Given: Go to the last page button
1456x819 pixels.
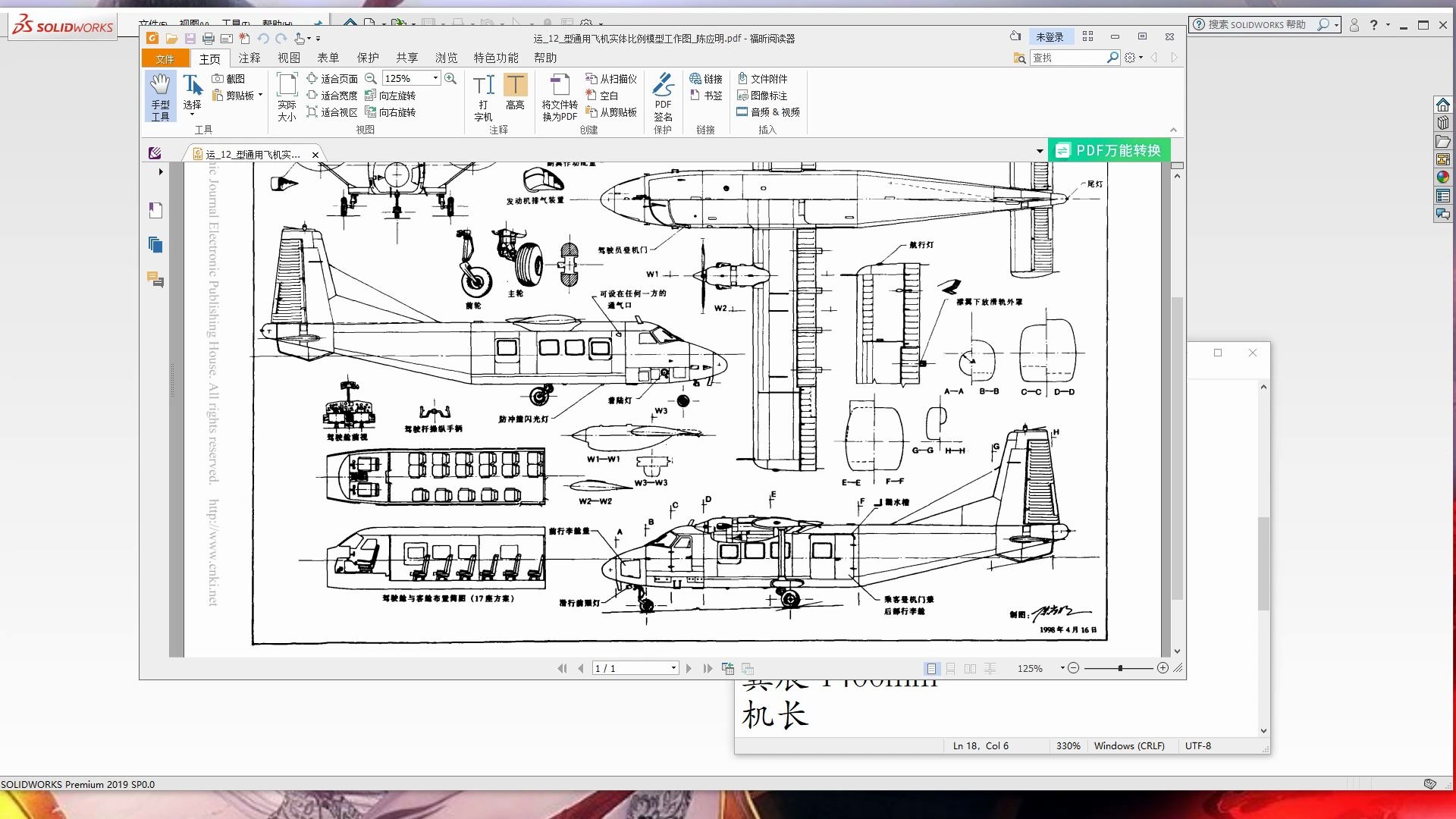Looking at the screenshot, I should point(708,668).
